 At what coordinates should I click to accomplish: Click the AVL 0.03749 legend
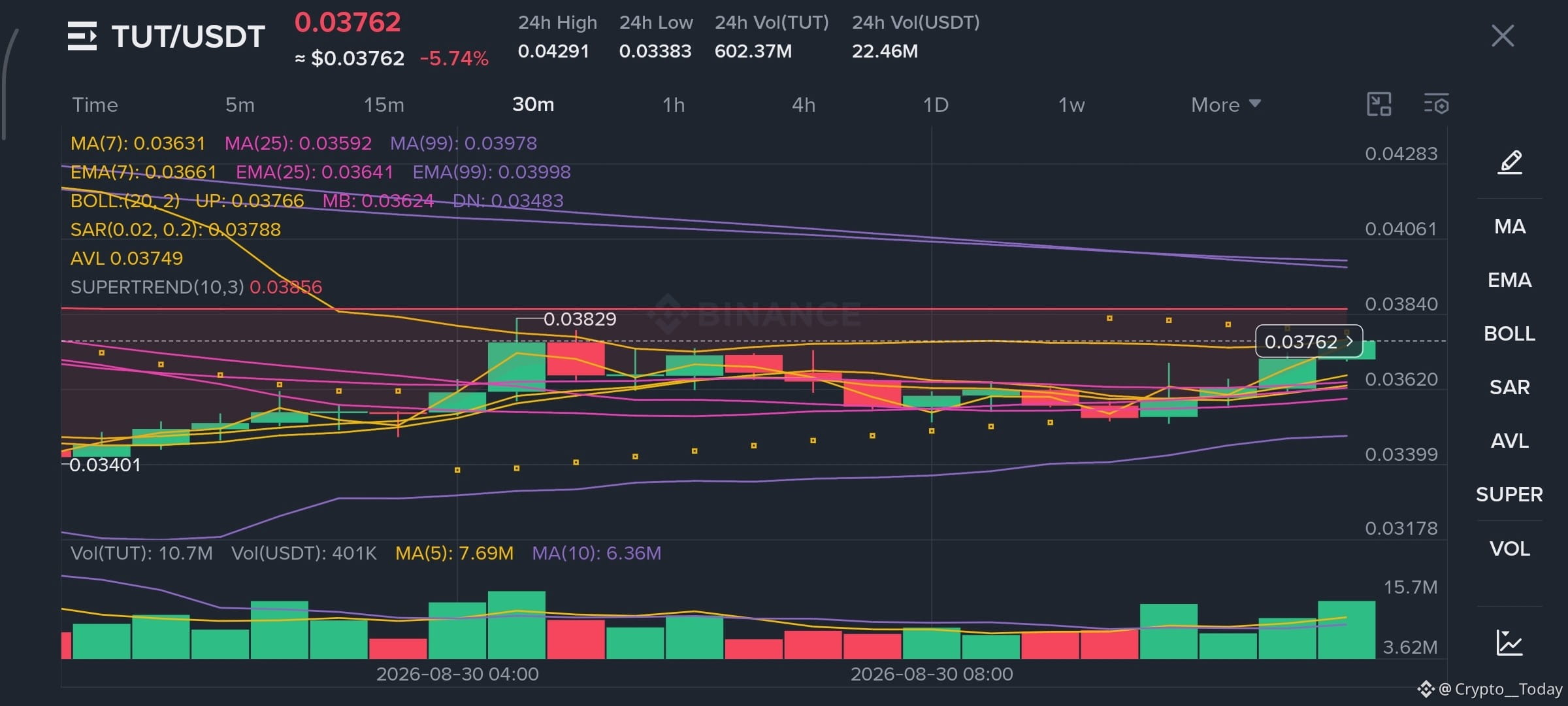(127, 258)
